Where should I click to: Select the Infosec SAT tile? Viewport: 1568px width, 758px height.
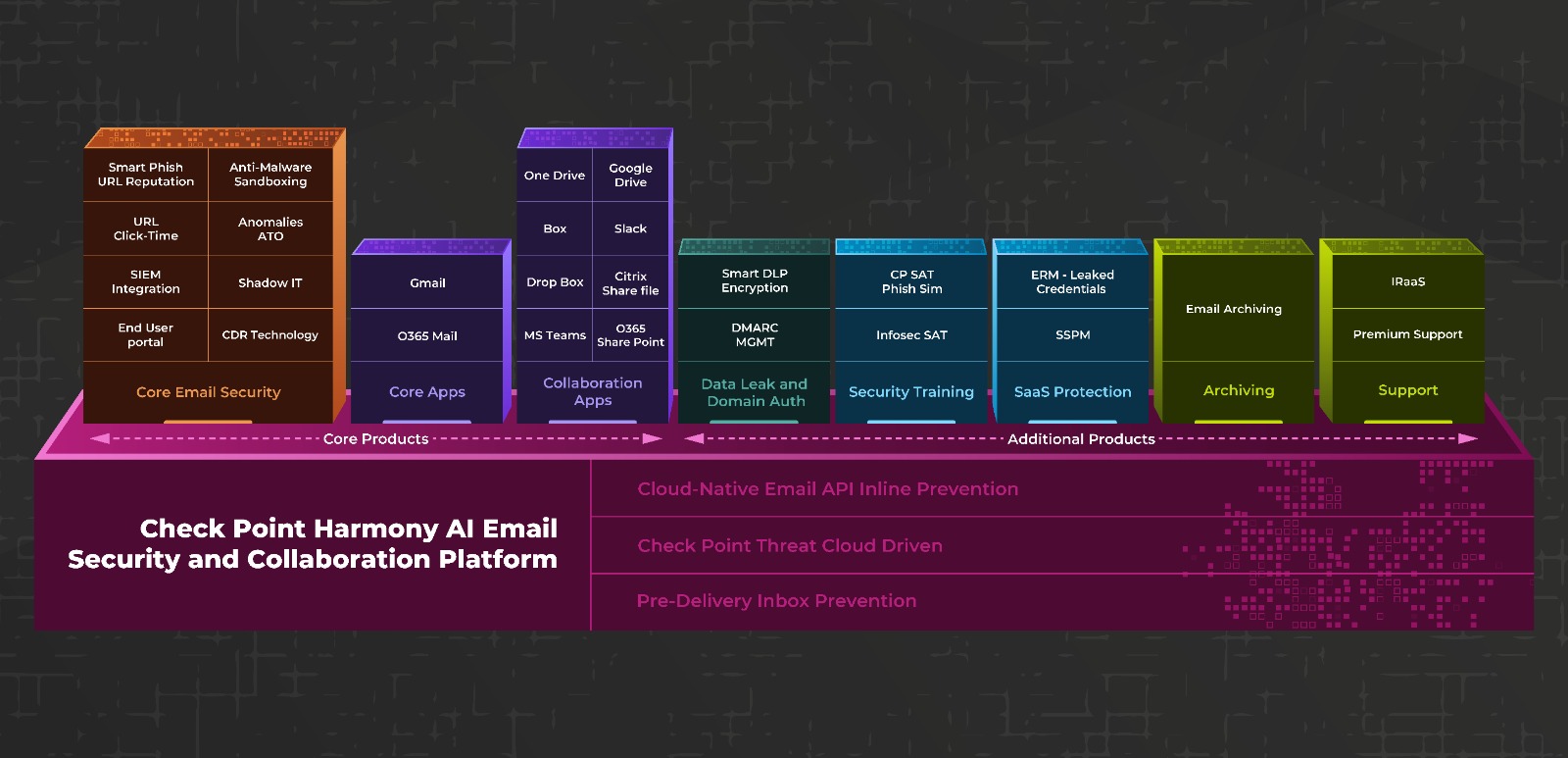(x=911, y=334)
